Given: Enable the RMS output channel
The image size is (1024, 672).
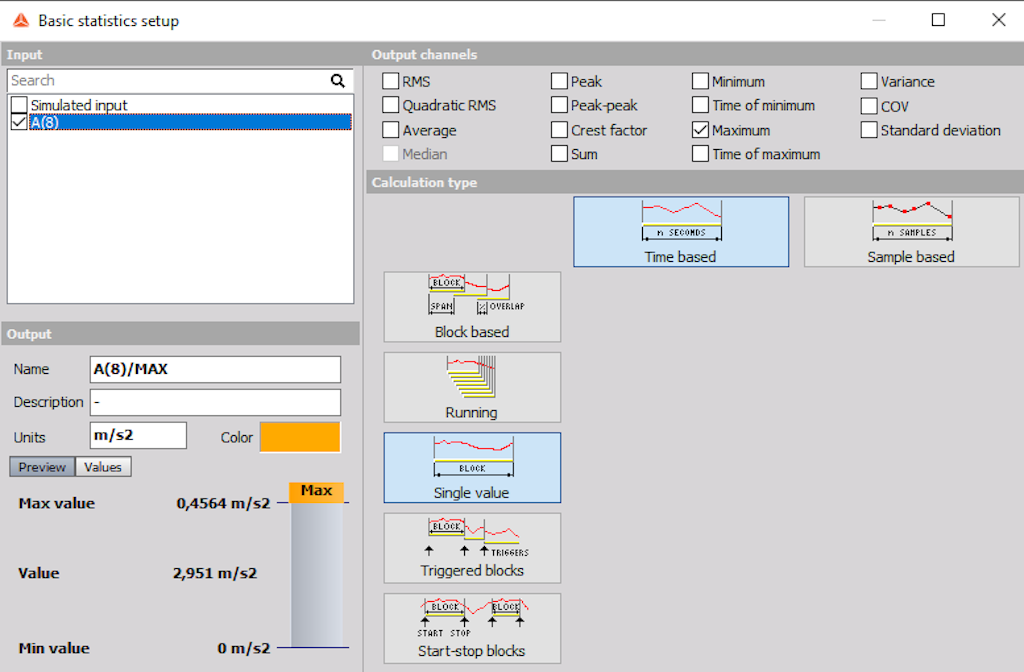Looking at the screenshot, I should point(391,81).
